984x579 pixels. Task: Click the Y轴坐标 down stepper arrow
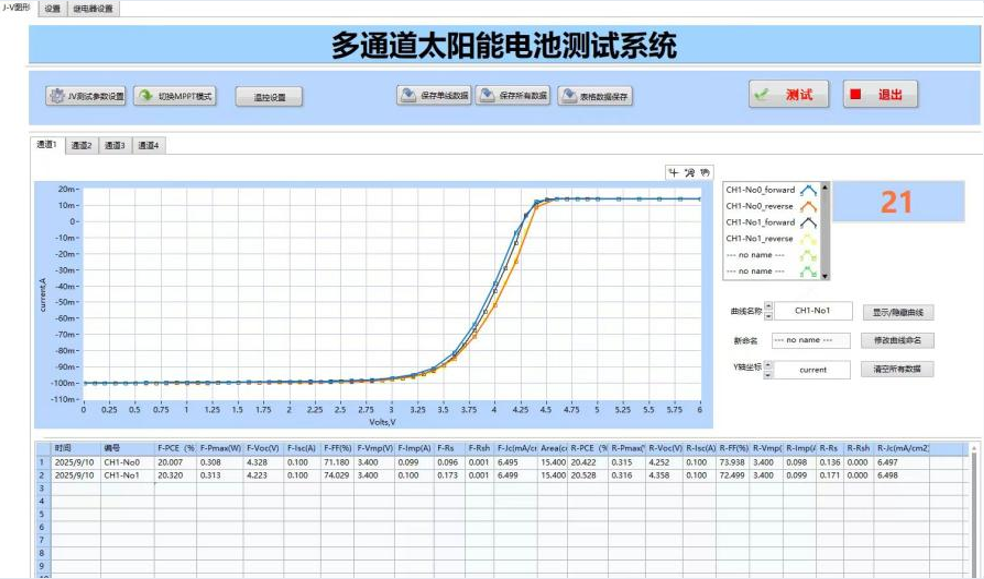coord(768,377)
